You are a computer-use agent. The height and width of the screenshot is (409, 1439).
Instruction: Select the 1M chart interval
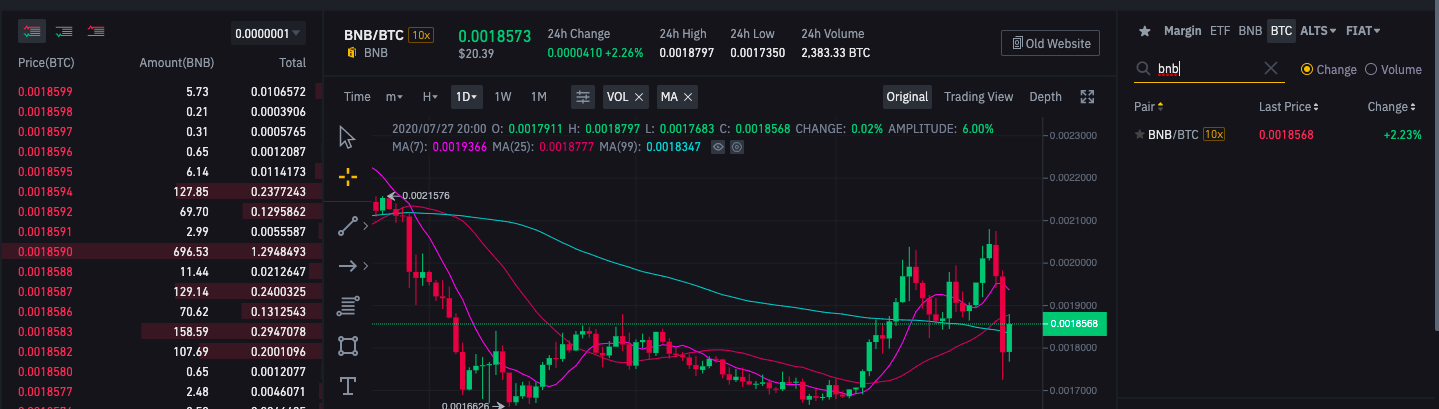539,97
